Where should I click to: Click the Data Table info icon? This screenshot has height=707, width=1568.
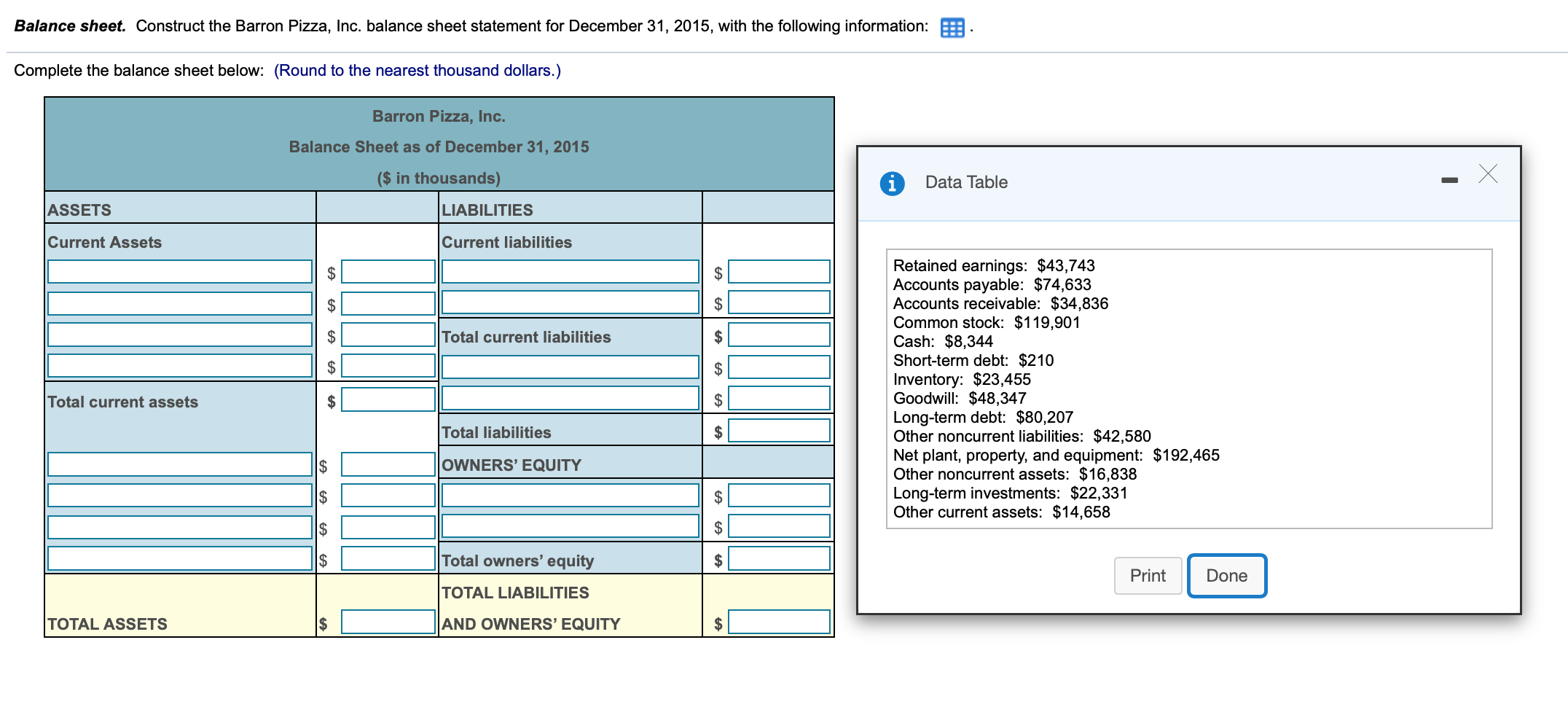tap(892, 183)
